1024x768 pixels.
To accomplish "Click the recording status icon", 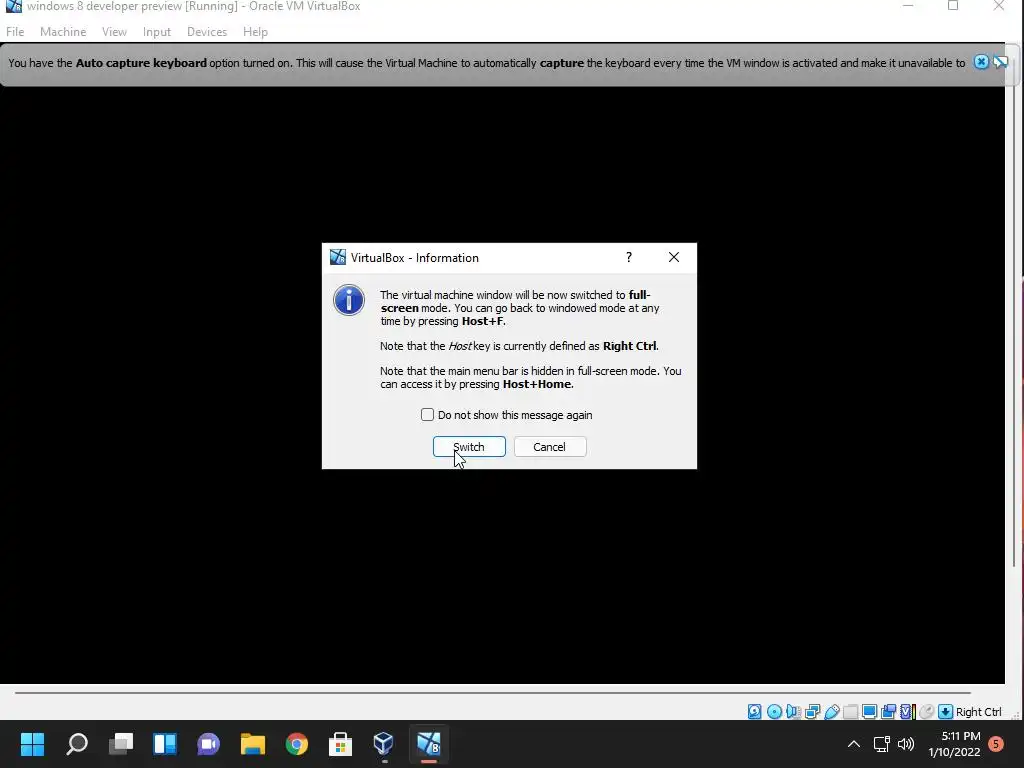I will pyautogui.click(x=888, y=712).
